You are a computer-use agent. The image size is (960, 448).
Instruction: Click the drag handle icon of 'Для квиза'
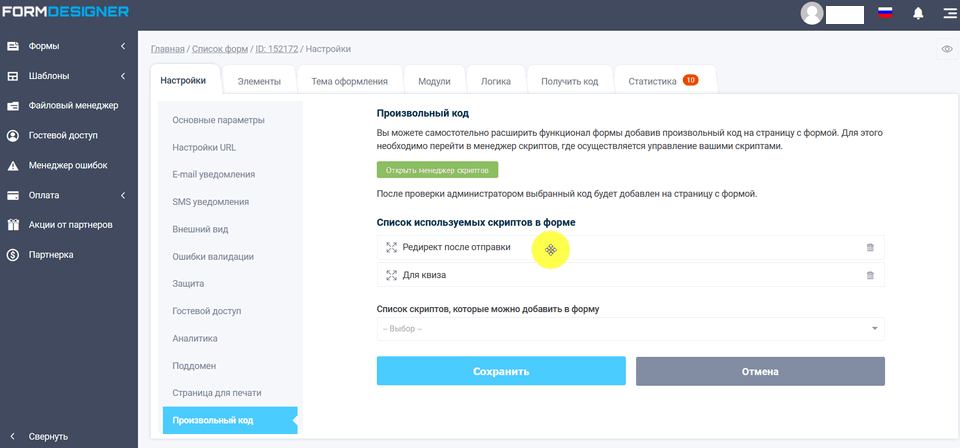[x=392, y=275]
